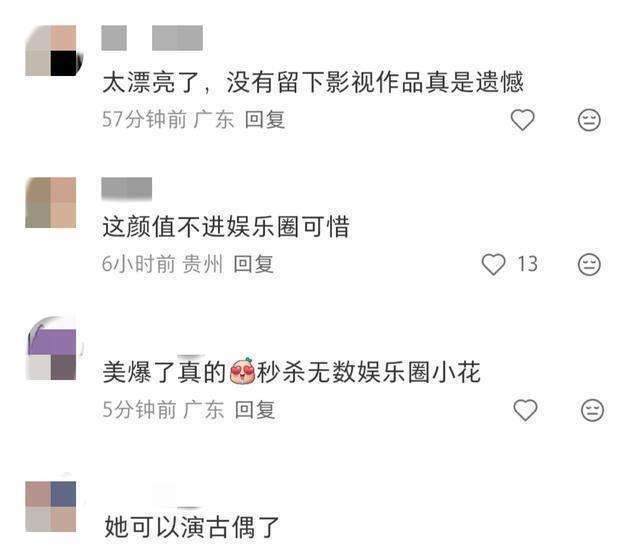Open blurred username above '太漂亮了' comment
Image resolution: width=640 pixels, height=548 pixels.
pos(152,38)
